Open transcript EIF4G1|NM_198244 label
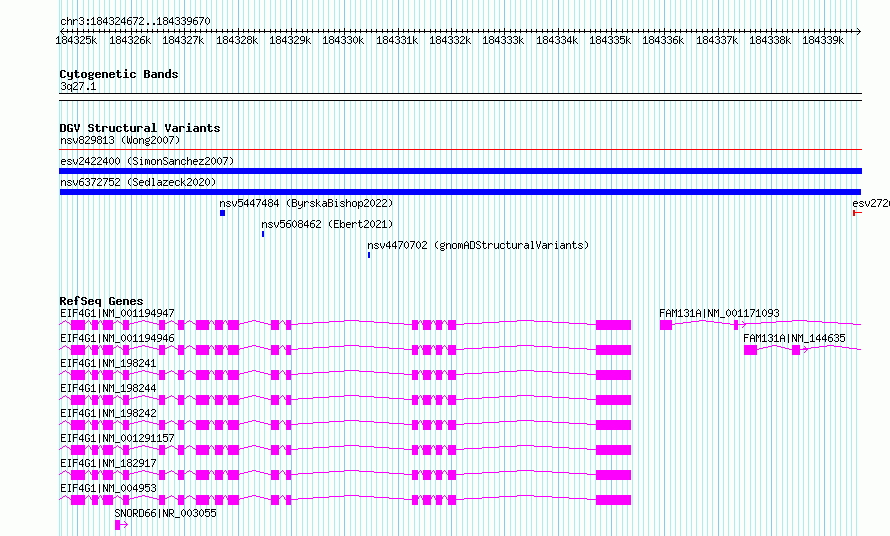890x536 pixels. pos(108,388)
